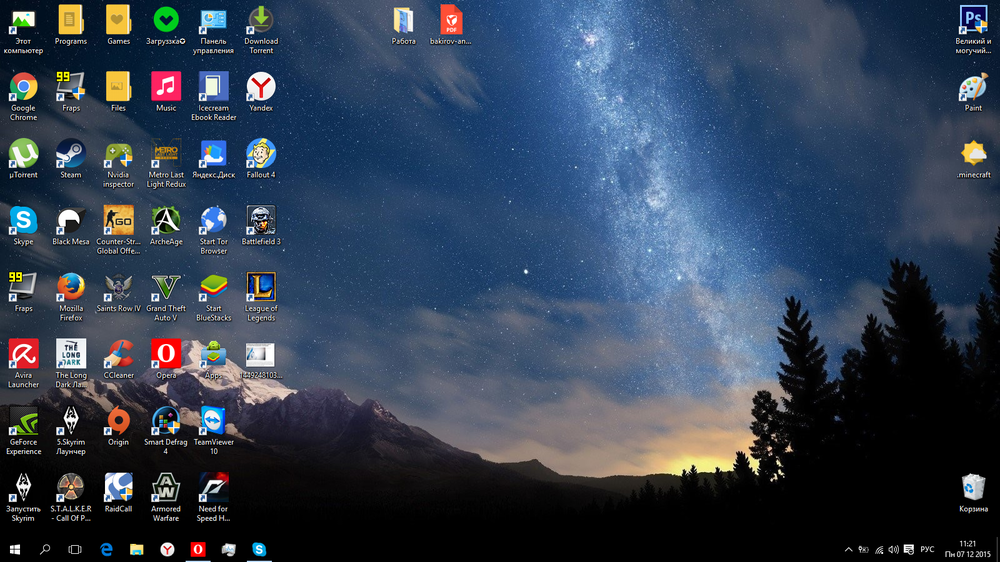The image size is (1000, 562).
Task: Click the Fallout 4 shortcut
Action: pos(261,154)
